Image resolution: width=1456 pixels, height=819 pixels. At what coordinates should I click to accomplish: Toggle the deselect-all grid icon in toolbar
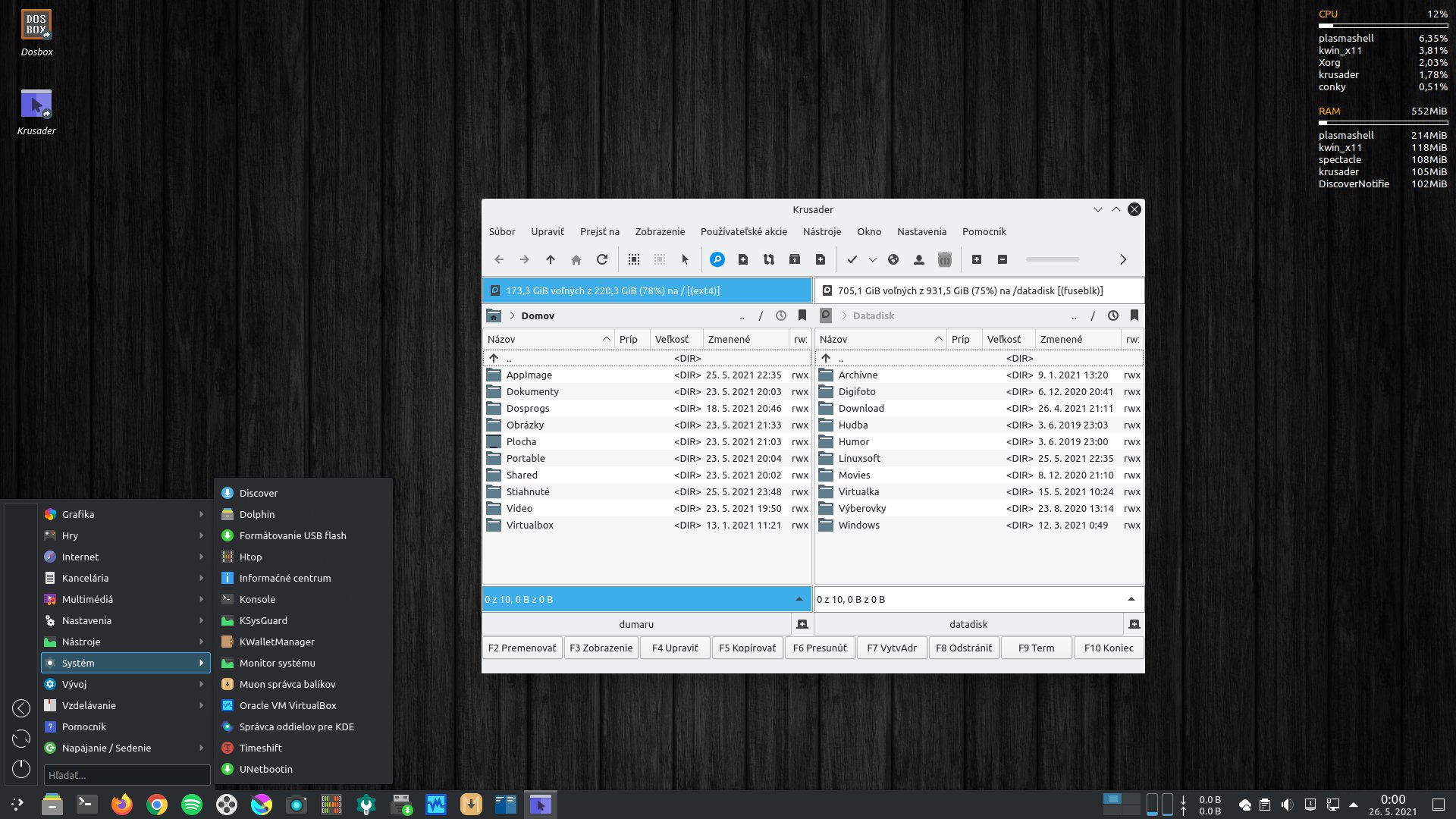pos(660,259)
